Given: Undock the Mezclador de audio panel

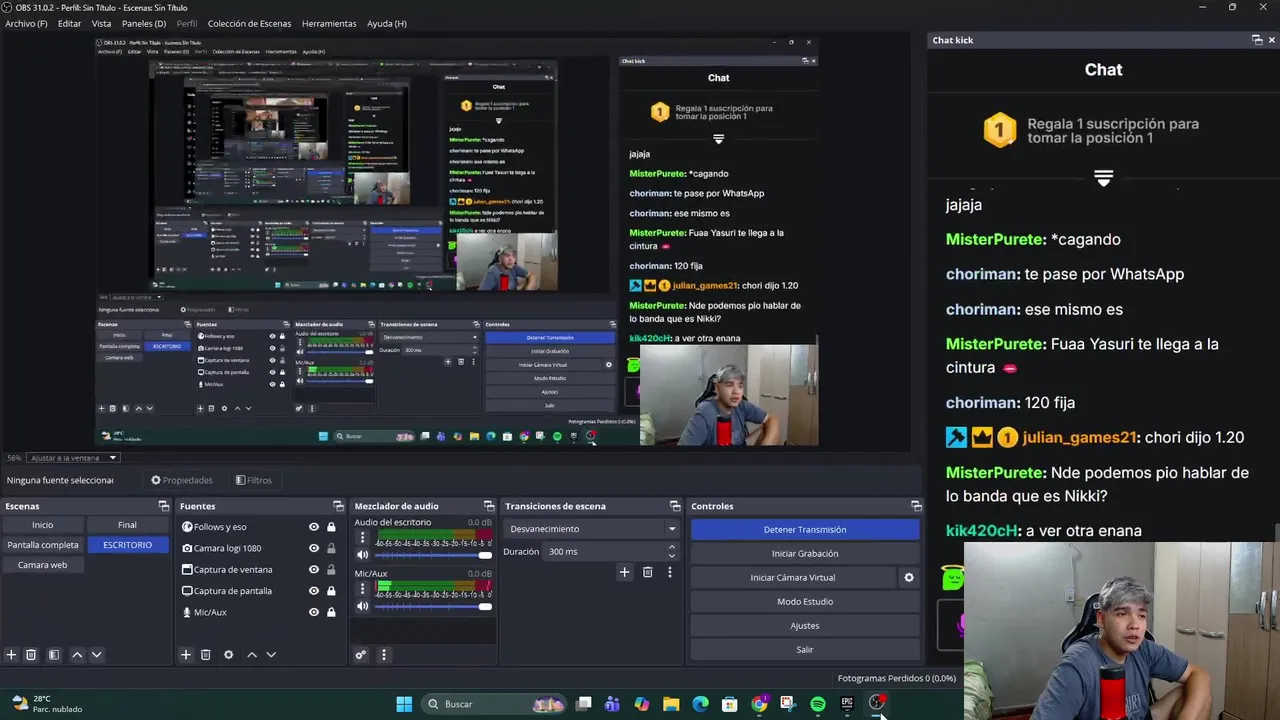Looking at the screenshot, I should point(489,506).
